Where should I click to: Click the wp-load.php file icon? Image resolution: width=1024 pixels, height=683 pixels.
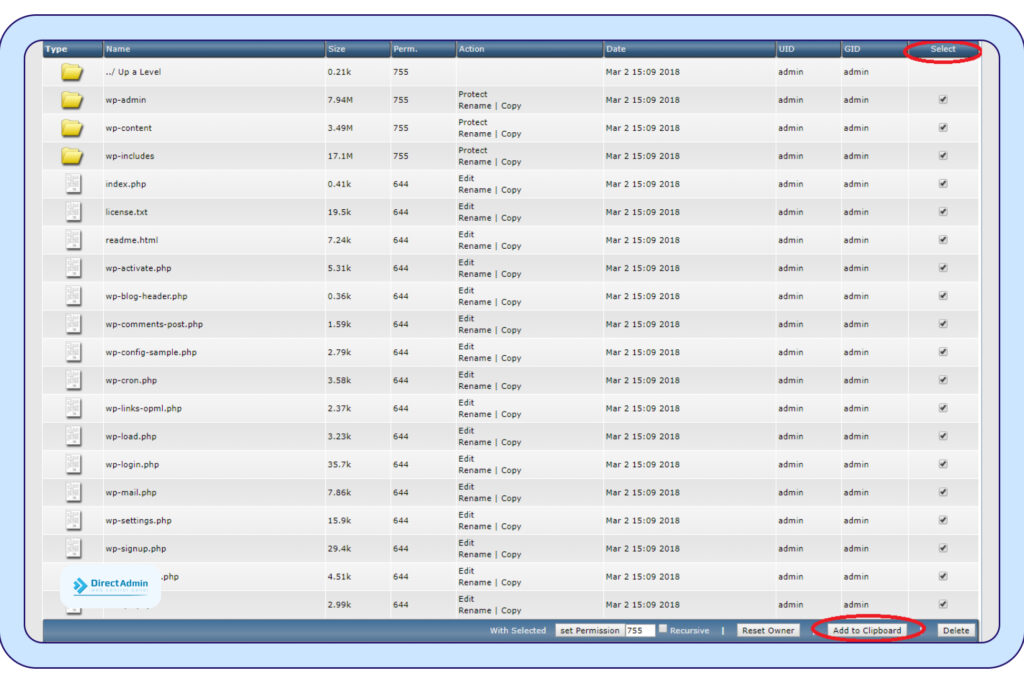tap(73, 437)
